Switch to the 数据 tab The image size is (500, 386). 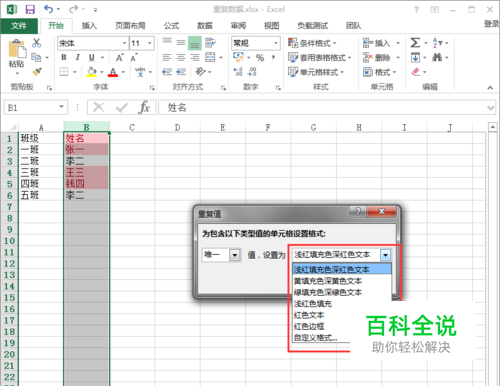205,26
